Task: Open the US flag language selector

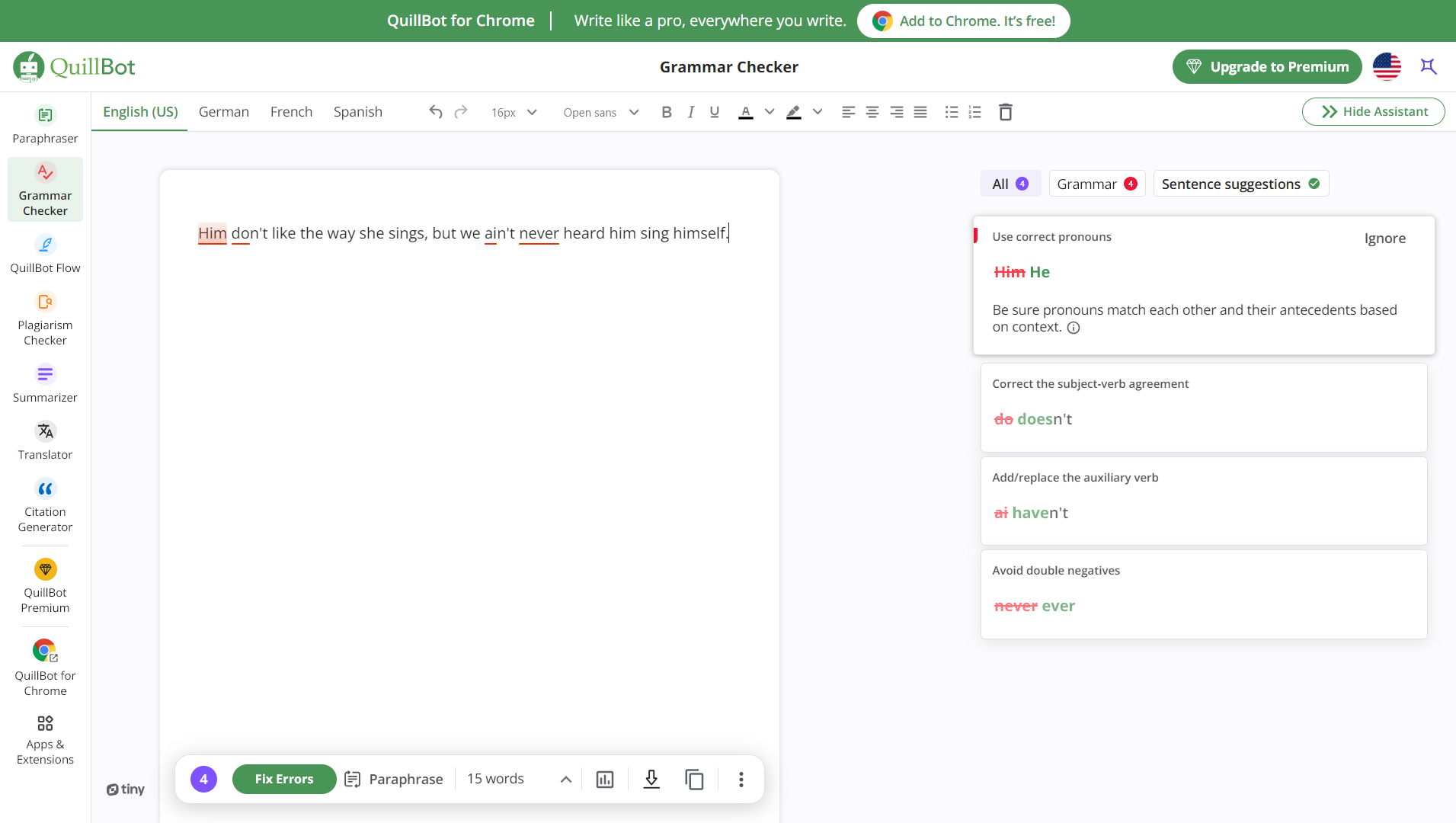Action: point(1387,66)
